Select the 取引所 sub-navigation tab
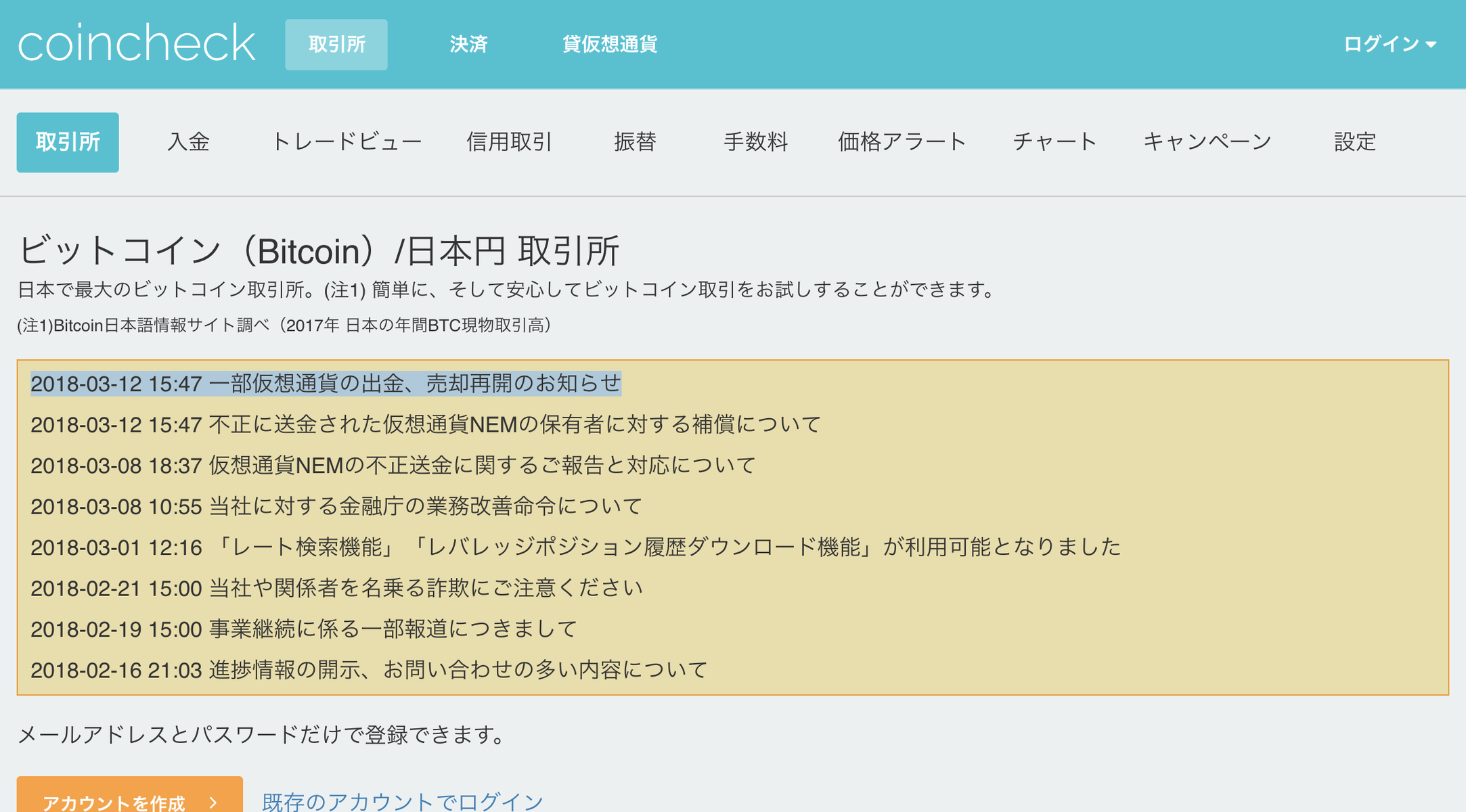 68,142
